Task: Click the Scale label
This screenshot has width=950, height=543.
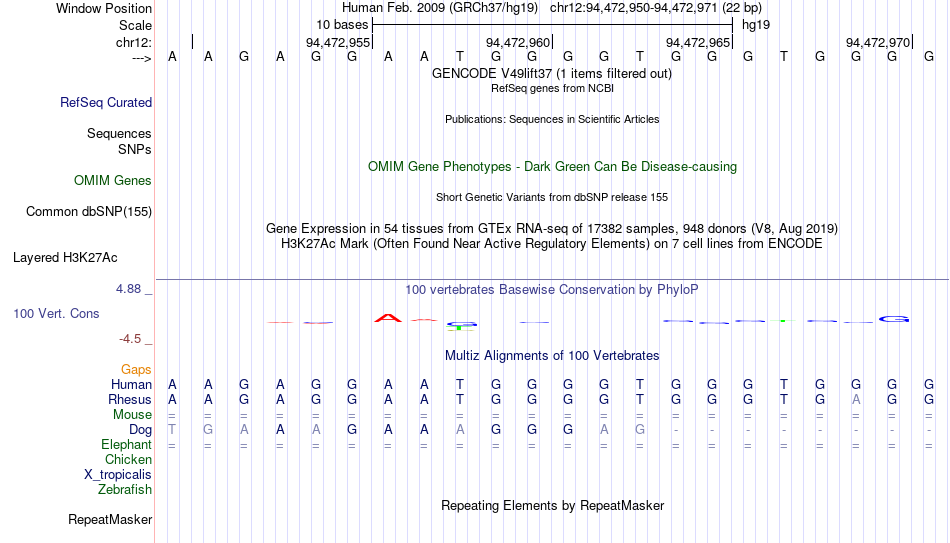Action: [x=135, y=25]
